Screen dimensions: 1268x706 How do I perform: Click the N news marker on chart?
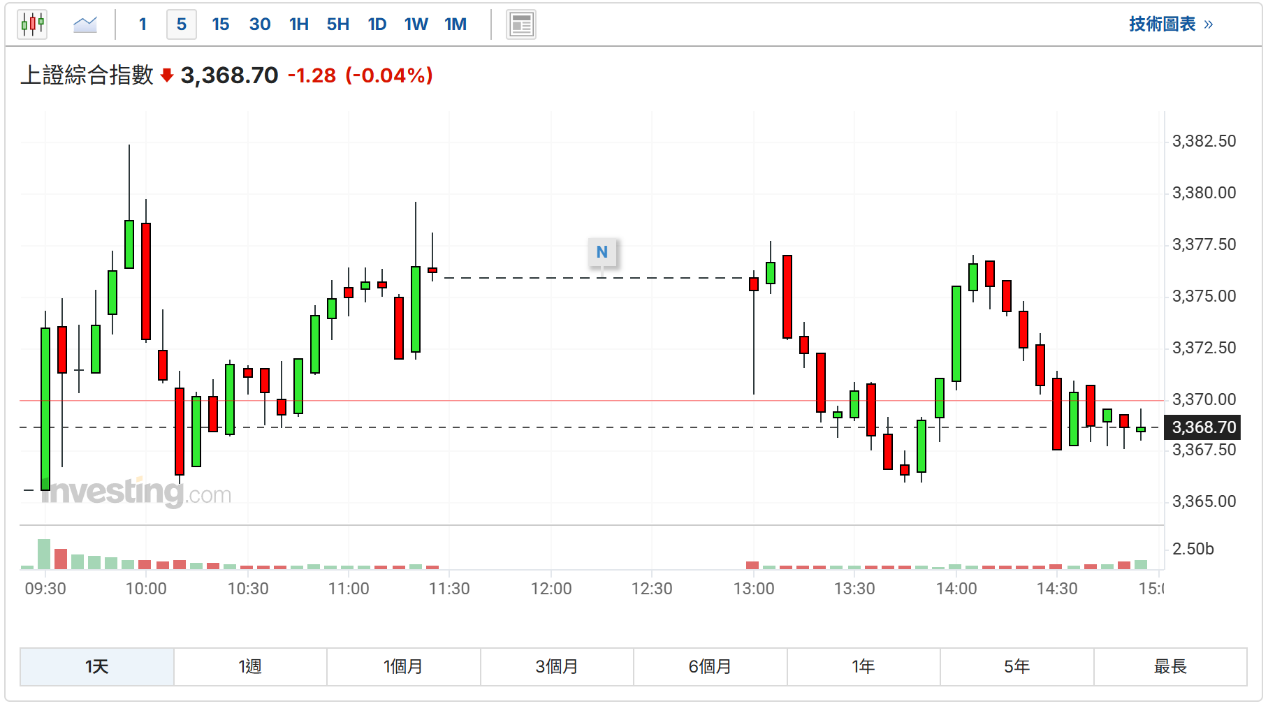[x=602, y=252]
